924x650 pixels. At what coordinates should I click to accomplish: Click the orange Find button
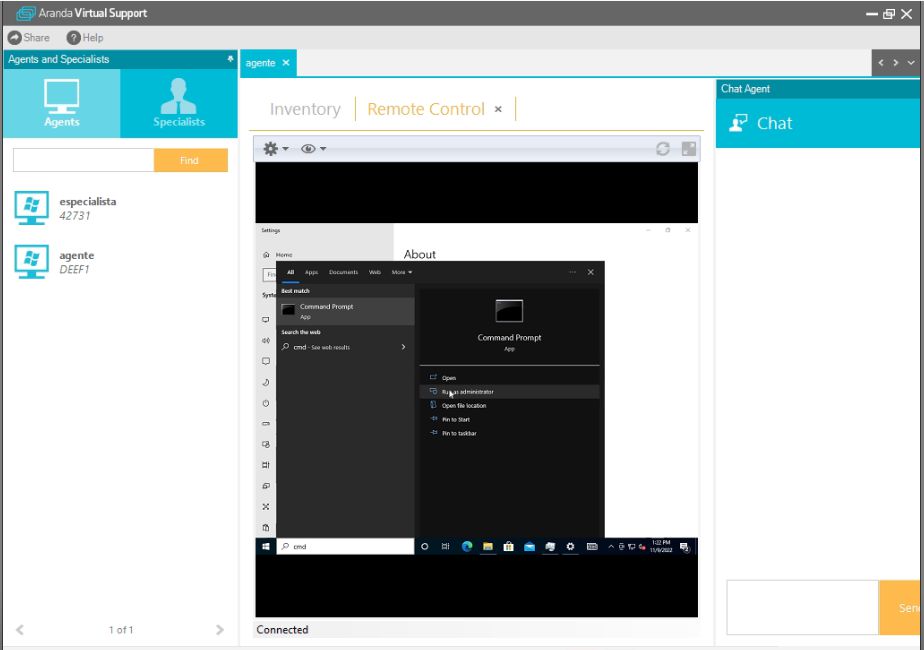coord(190,160)
